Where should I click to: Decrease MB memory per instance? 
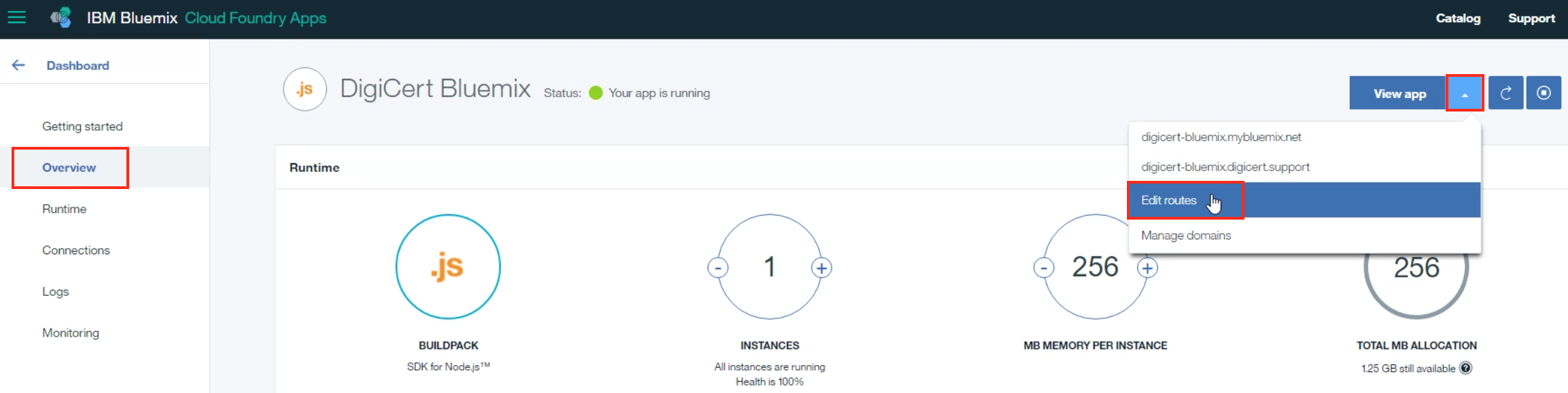point(1044,268)
